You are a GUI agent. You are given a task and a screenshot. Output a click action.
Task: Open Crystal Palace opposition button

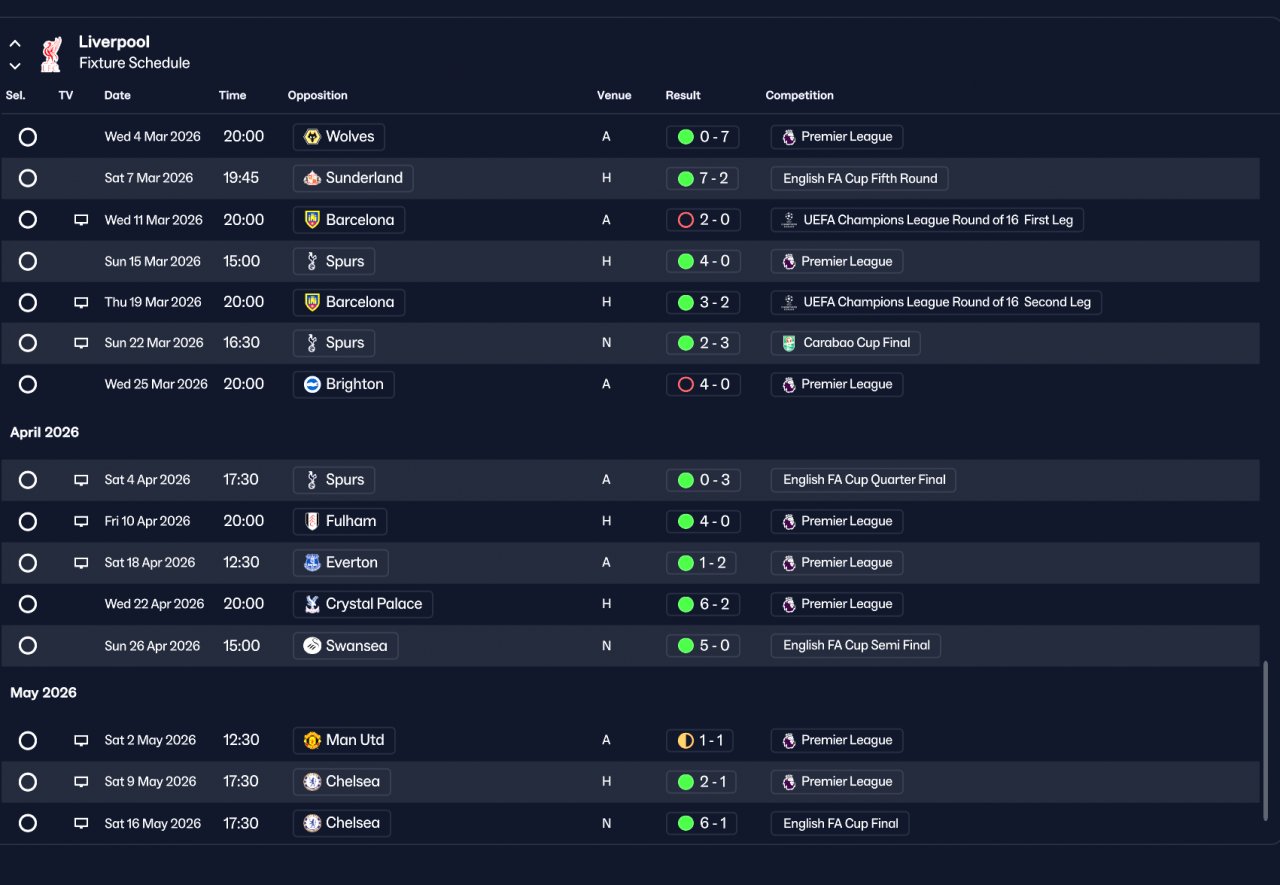coord(363,604)
